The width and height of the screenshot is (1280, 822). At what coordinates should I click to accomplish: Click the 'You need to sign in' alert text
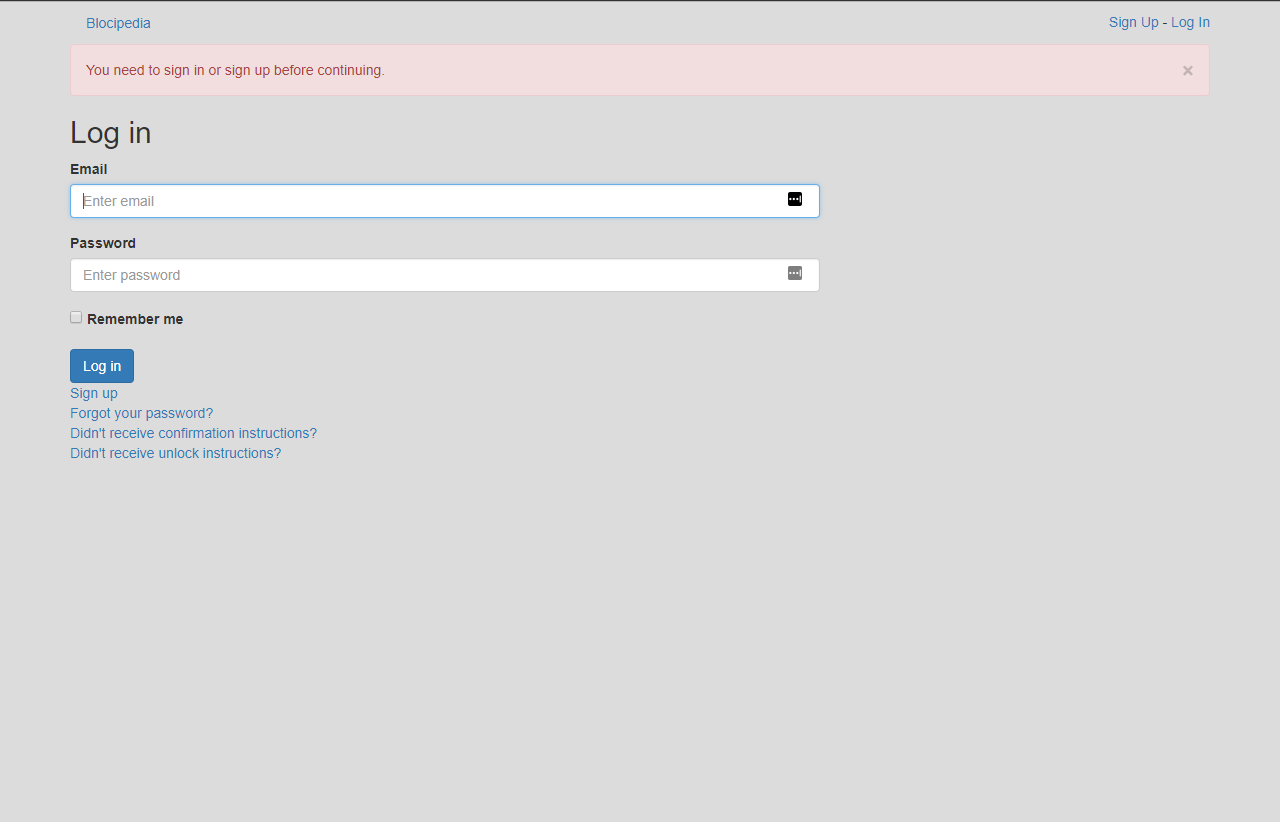(235, 70)
